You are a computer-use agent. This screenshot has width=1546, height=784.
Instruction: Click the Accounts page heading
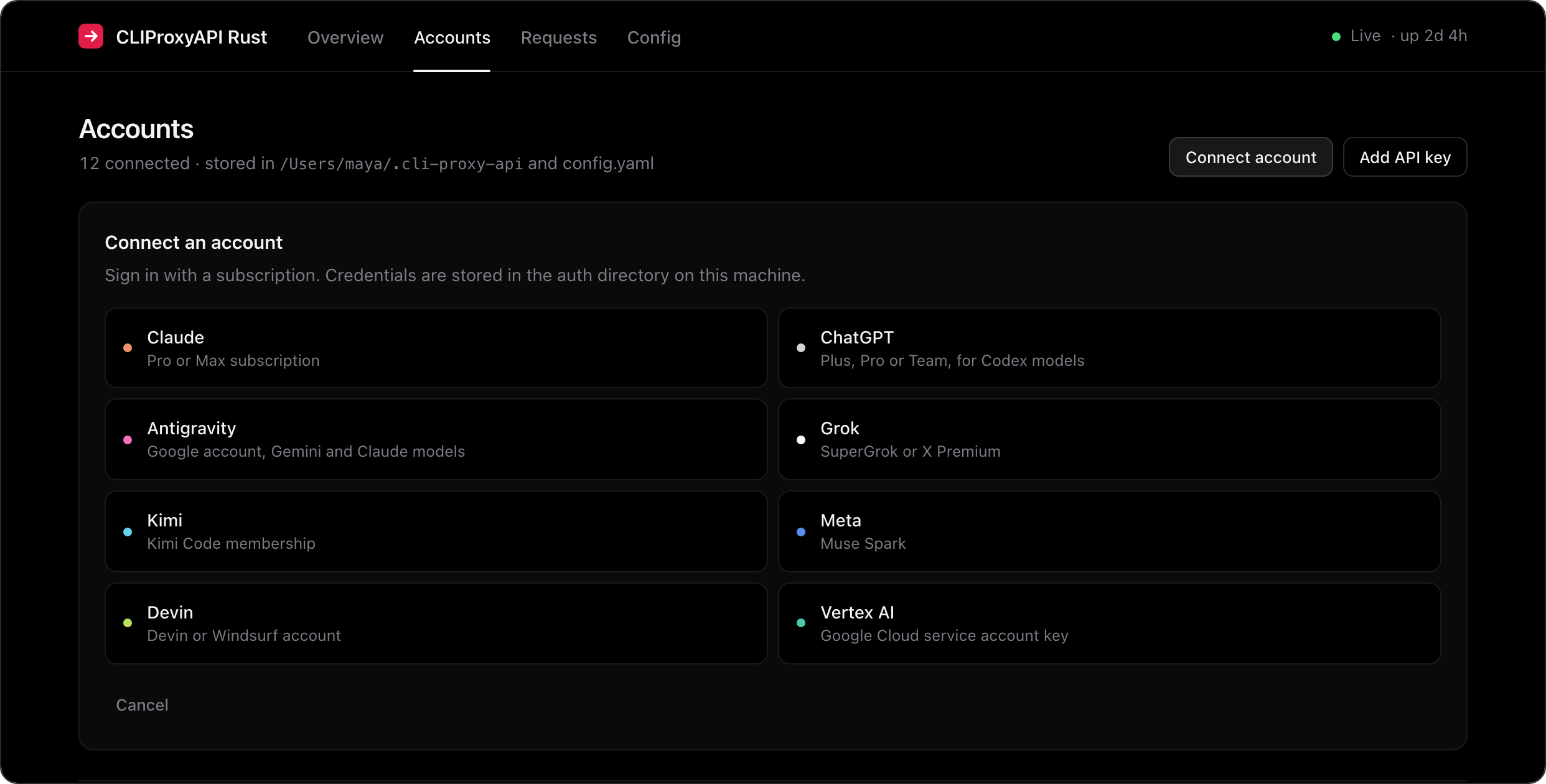pos(136,129)
